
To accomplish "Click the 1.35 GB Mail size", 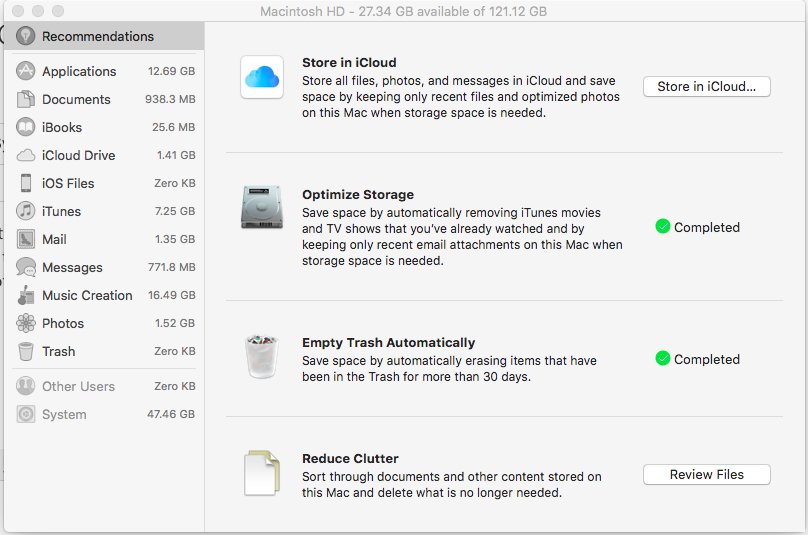I will [x=175, y=239].
